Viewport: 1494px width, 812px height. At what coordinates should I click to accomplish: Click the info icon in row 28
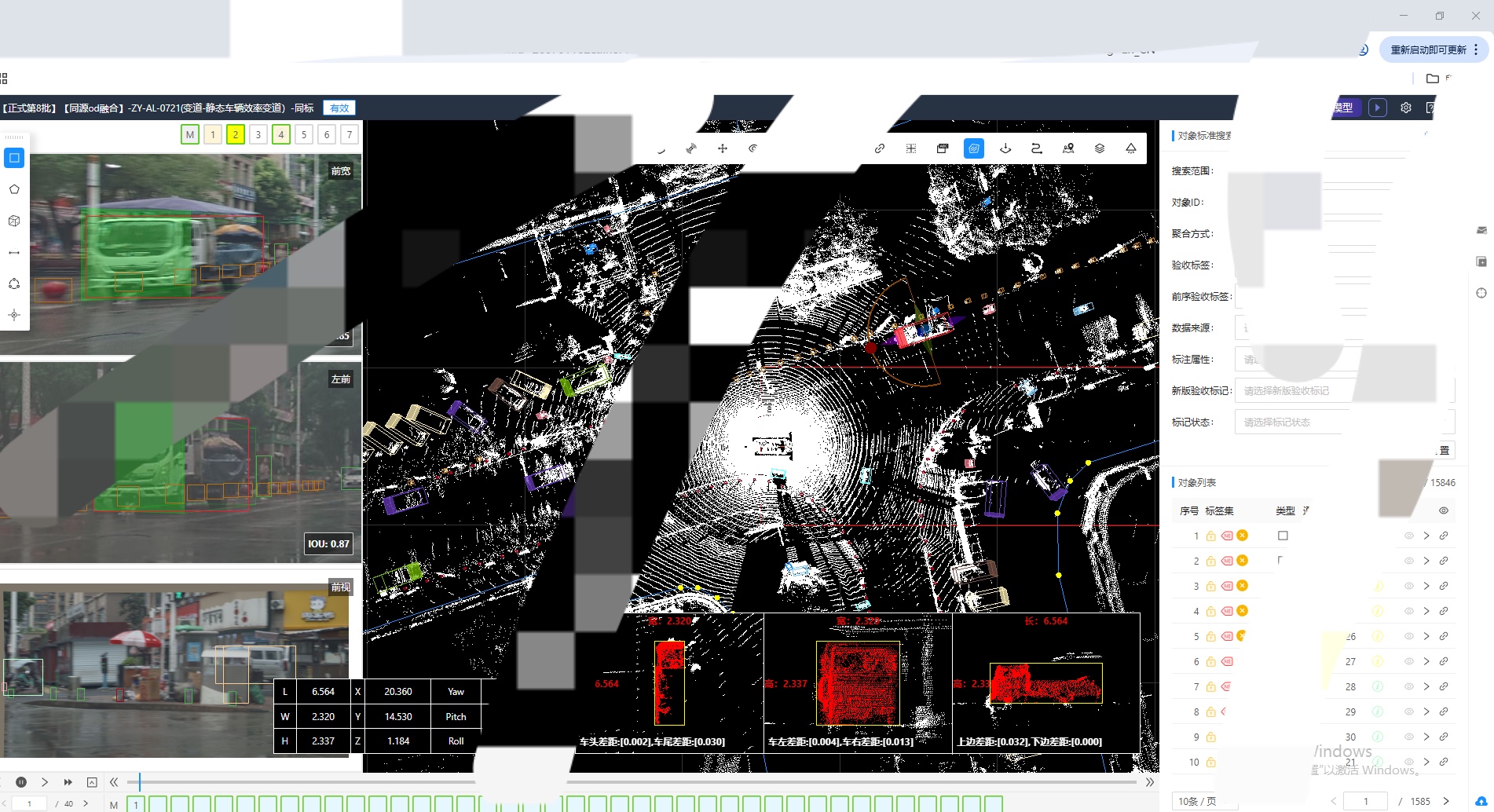[x=1378, y=686]
